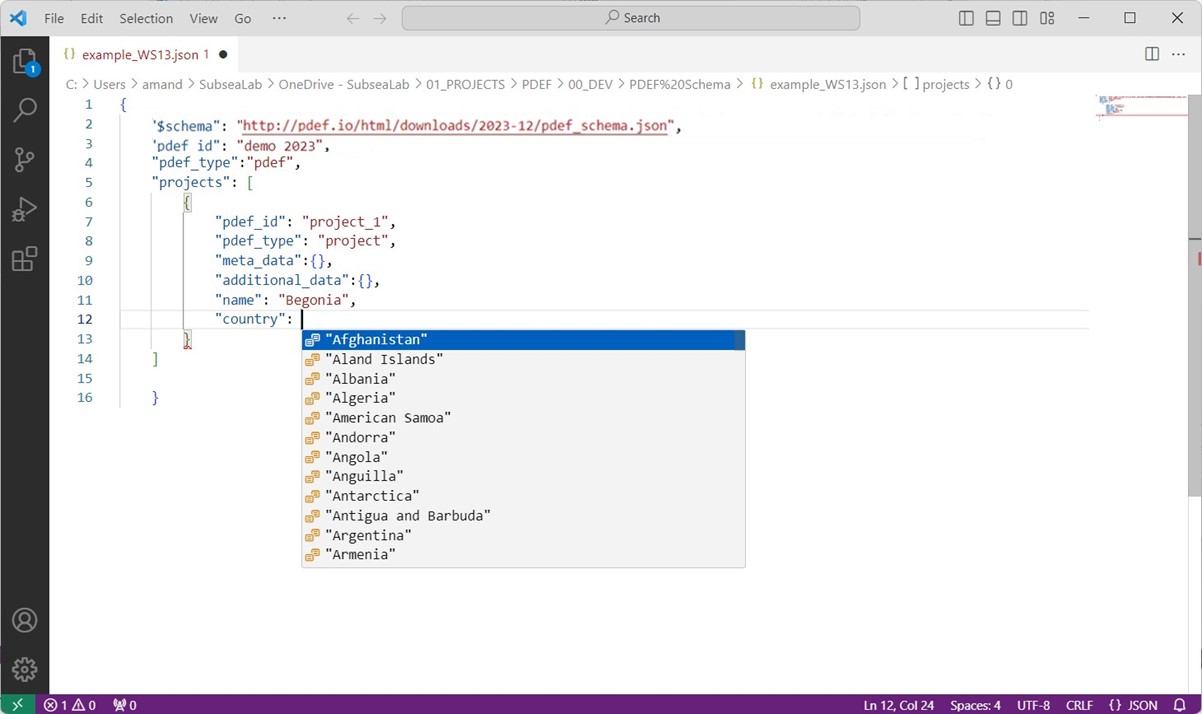Open the Extensions view

(24, 259)
